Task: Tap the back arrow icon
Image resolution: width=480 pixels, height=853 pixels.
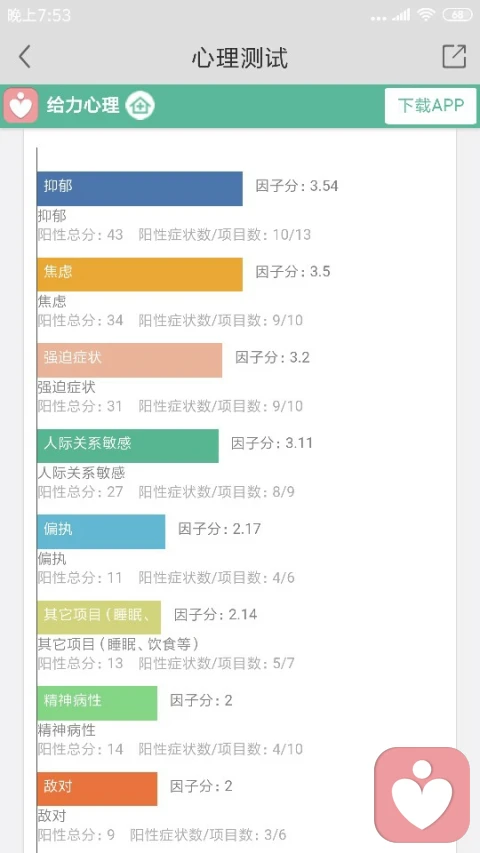Action: [24, 57]
